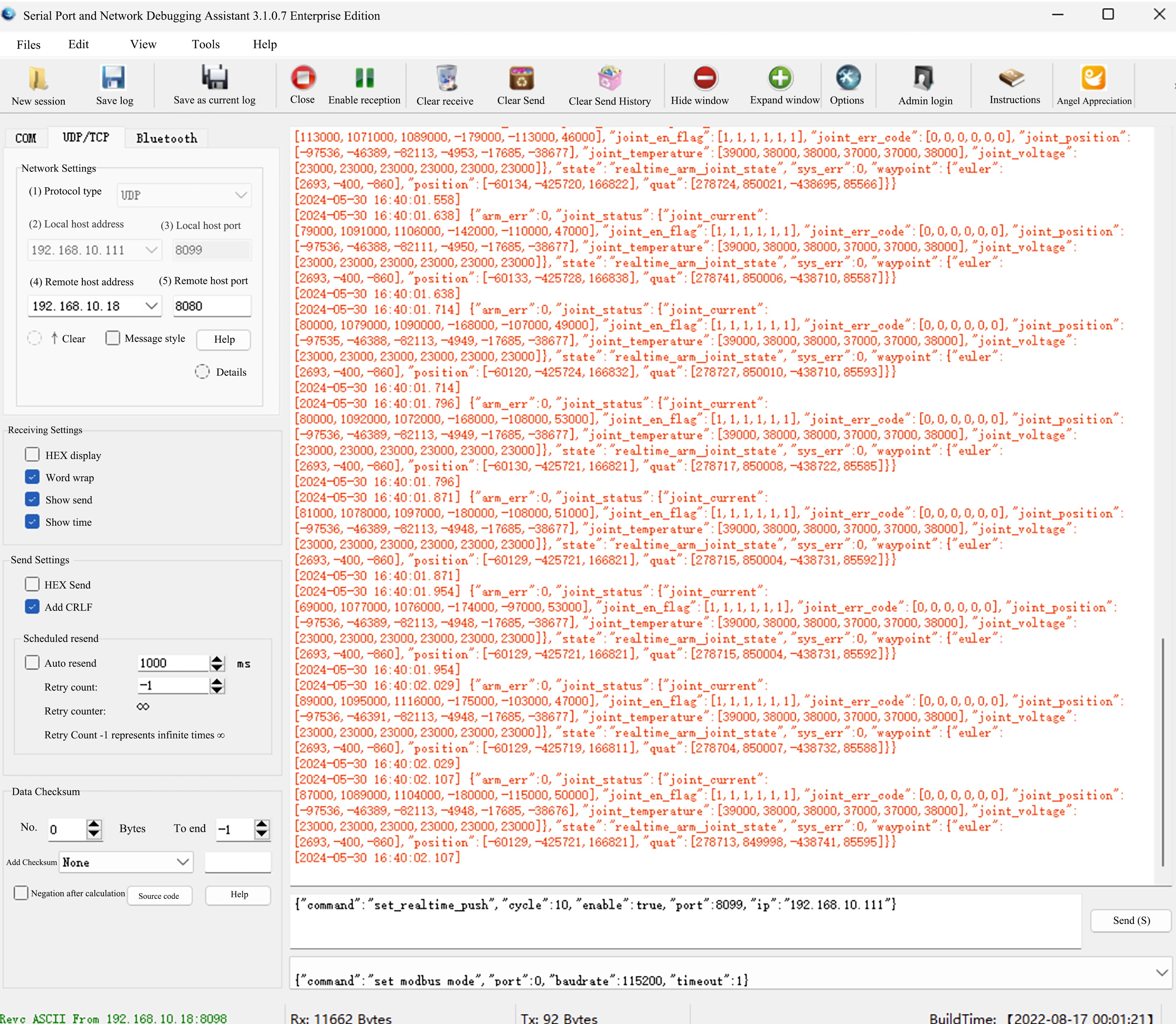This screenshot has height=1024, width=1176.
Task: Click the green Expand window icon
Action: 780,78
